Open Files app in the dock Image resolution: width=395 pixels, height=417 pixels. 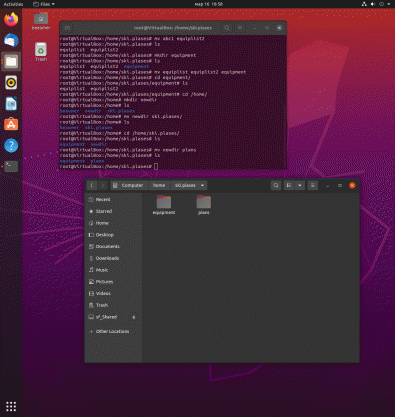[11, 61]
